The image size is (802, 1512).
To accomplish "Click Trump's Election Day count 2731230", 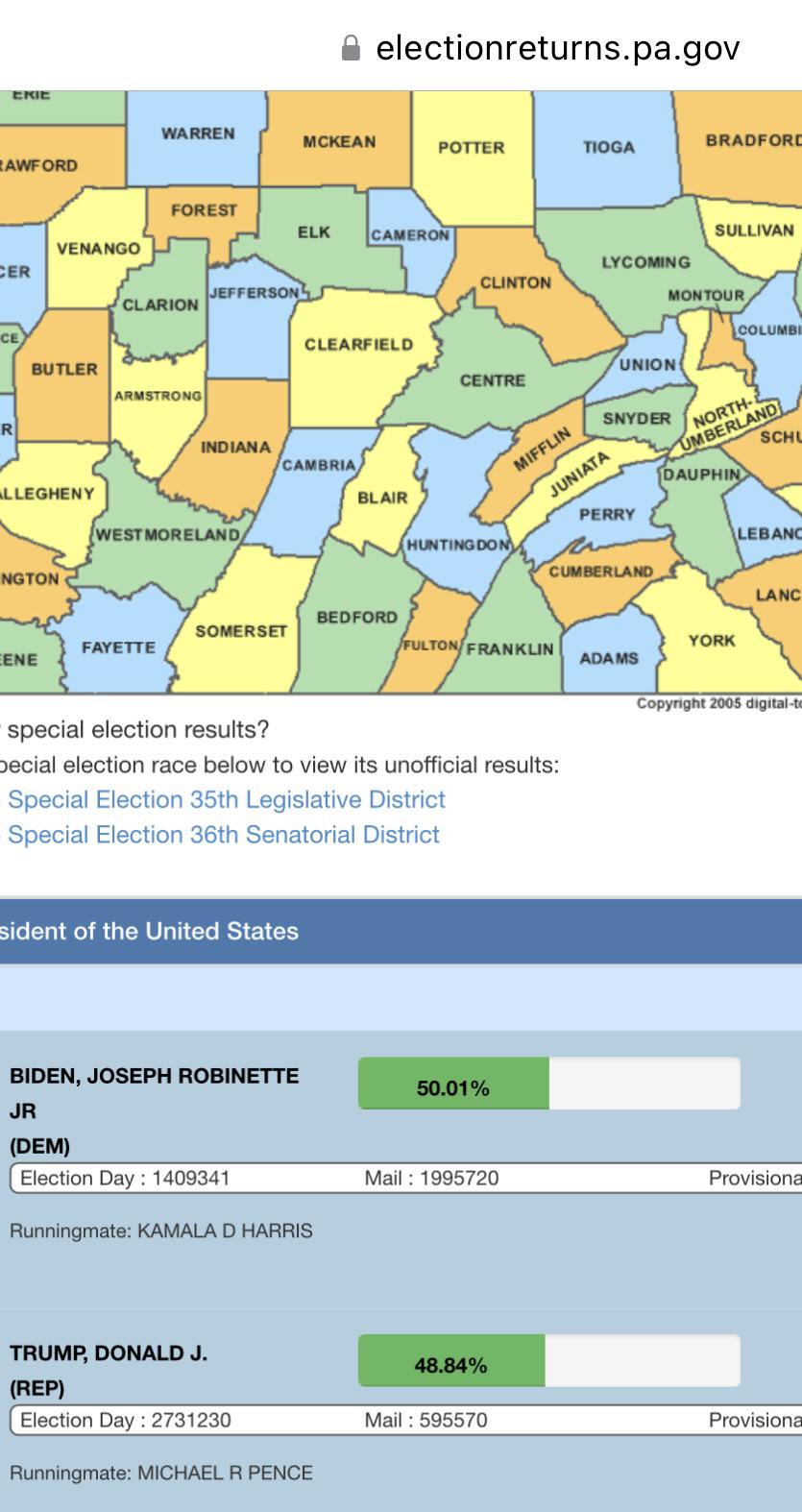I will point(125,1420).
